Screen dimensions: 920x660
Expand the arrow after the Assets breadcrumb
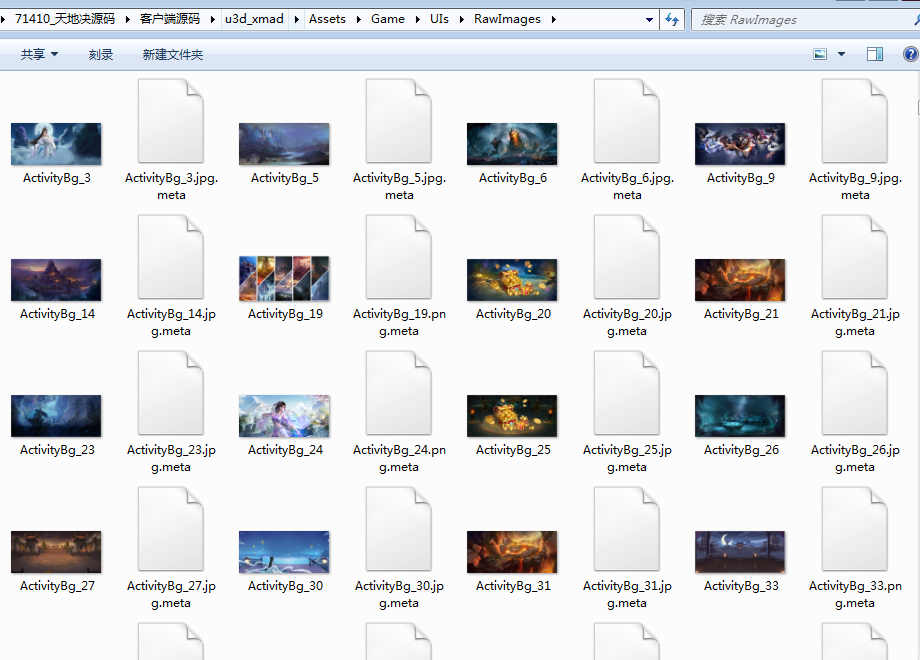tap(358, 19)
